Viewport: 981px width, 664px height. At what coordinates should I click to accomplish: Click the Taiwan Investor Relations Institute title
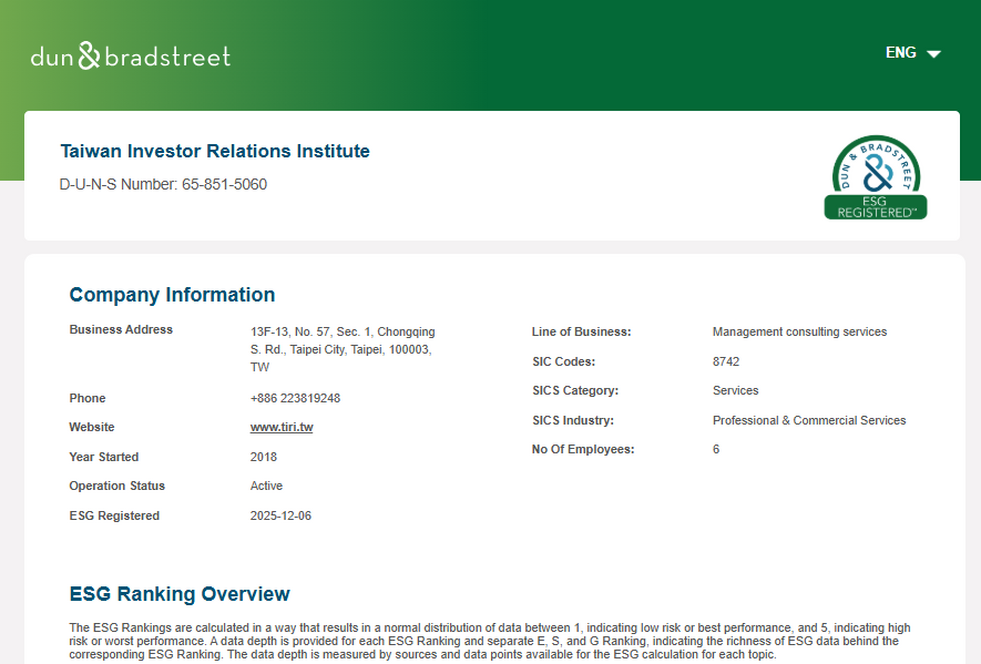coord(215,151)
